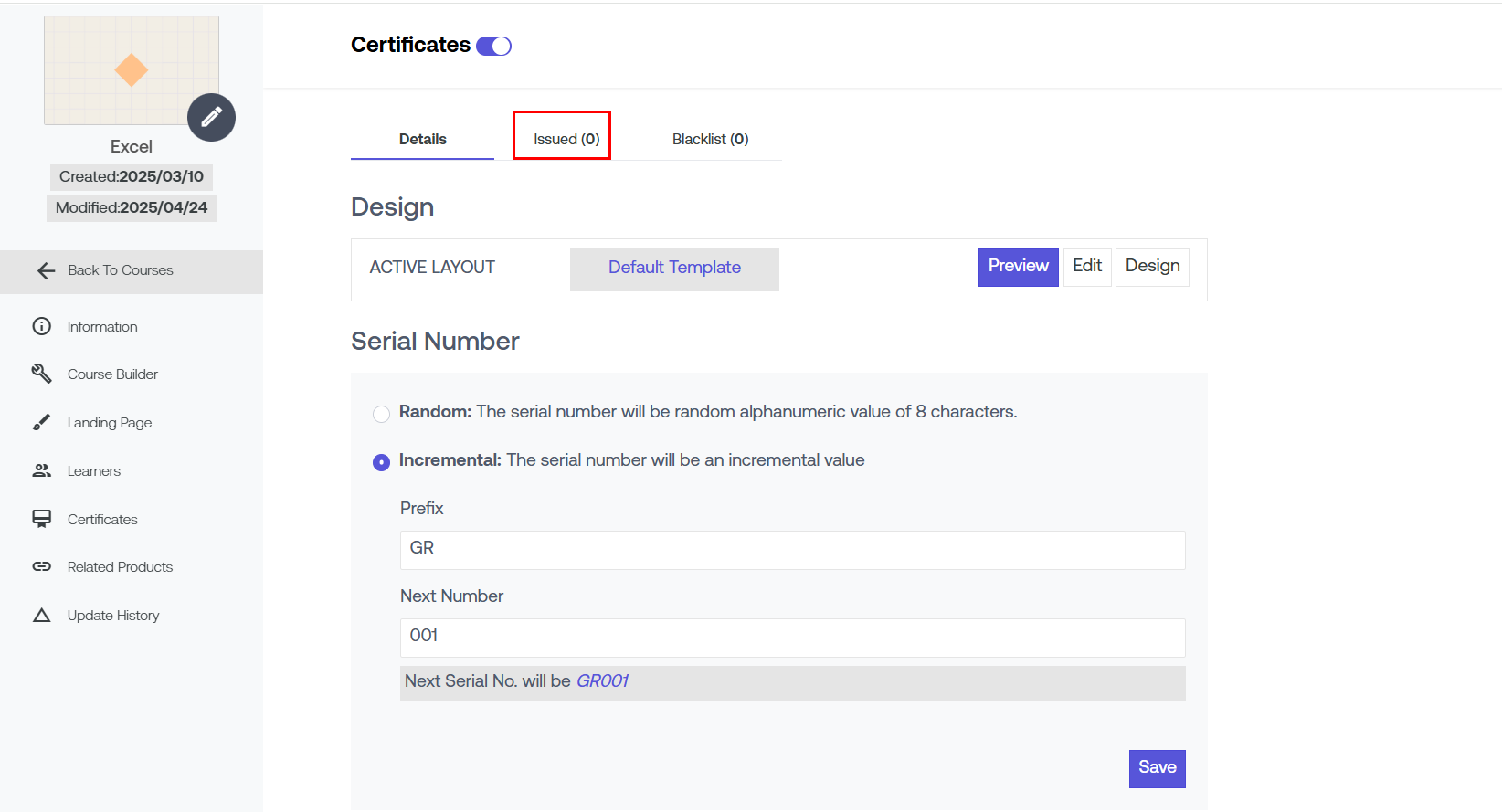Click the Prefix input field
The width and height of the screenshot is (1502, 812).
pos(792,550)
